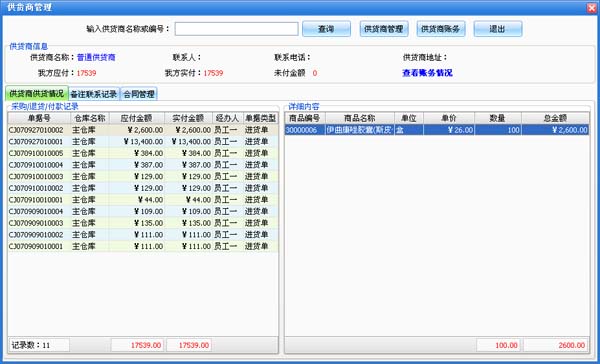The height and width of the screenshot is (364, 600).
Task: Click the 单价 column header
Action: tap(449, 118)
